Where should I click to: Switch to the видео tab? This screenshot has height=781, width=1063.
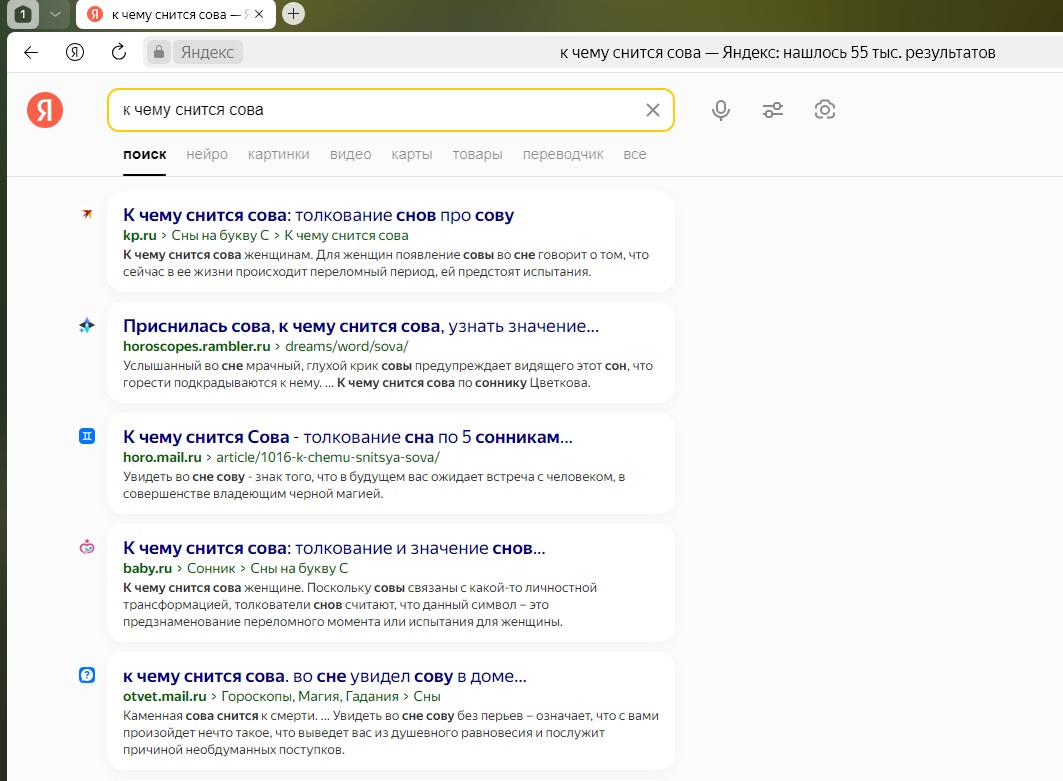tap(350, 154)
